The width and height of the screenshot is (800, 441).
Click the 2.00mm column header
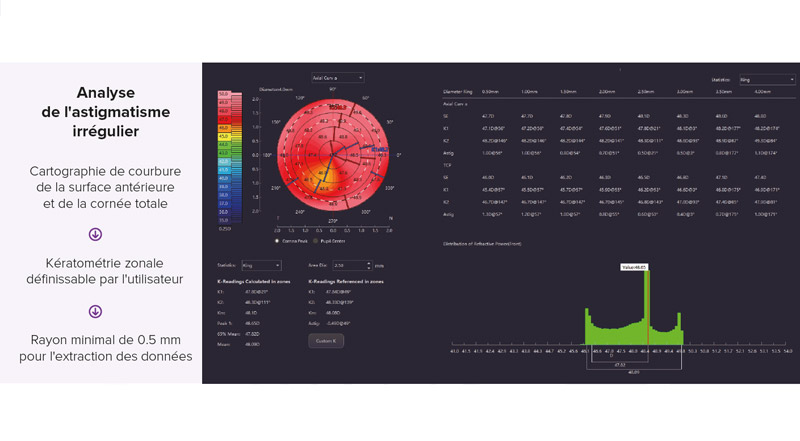coord(607,92)
